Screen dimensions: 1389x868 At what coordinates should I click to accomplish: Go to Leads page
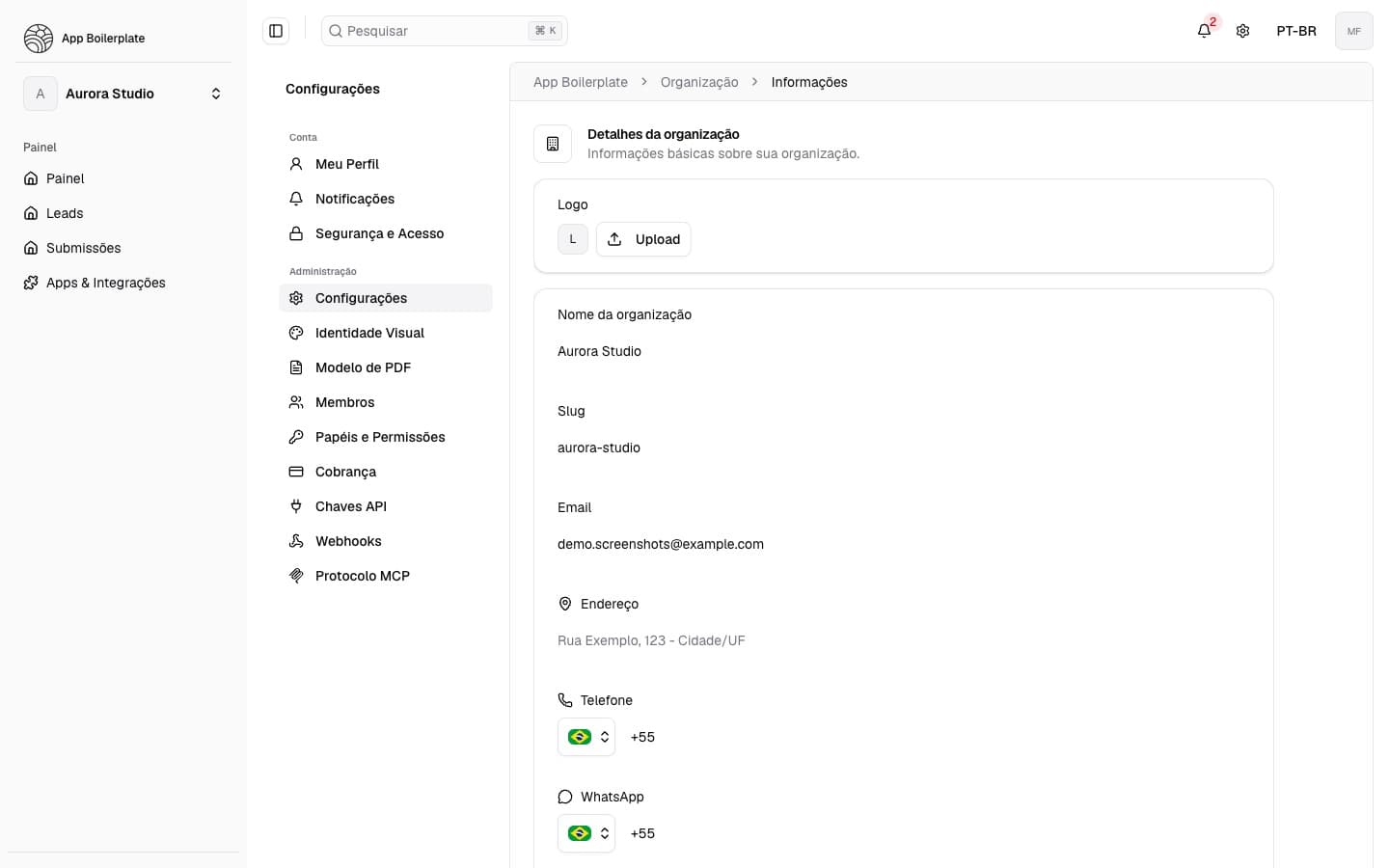123,213
